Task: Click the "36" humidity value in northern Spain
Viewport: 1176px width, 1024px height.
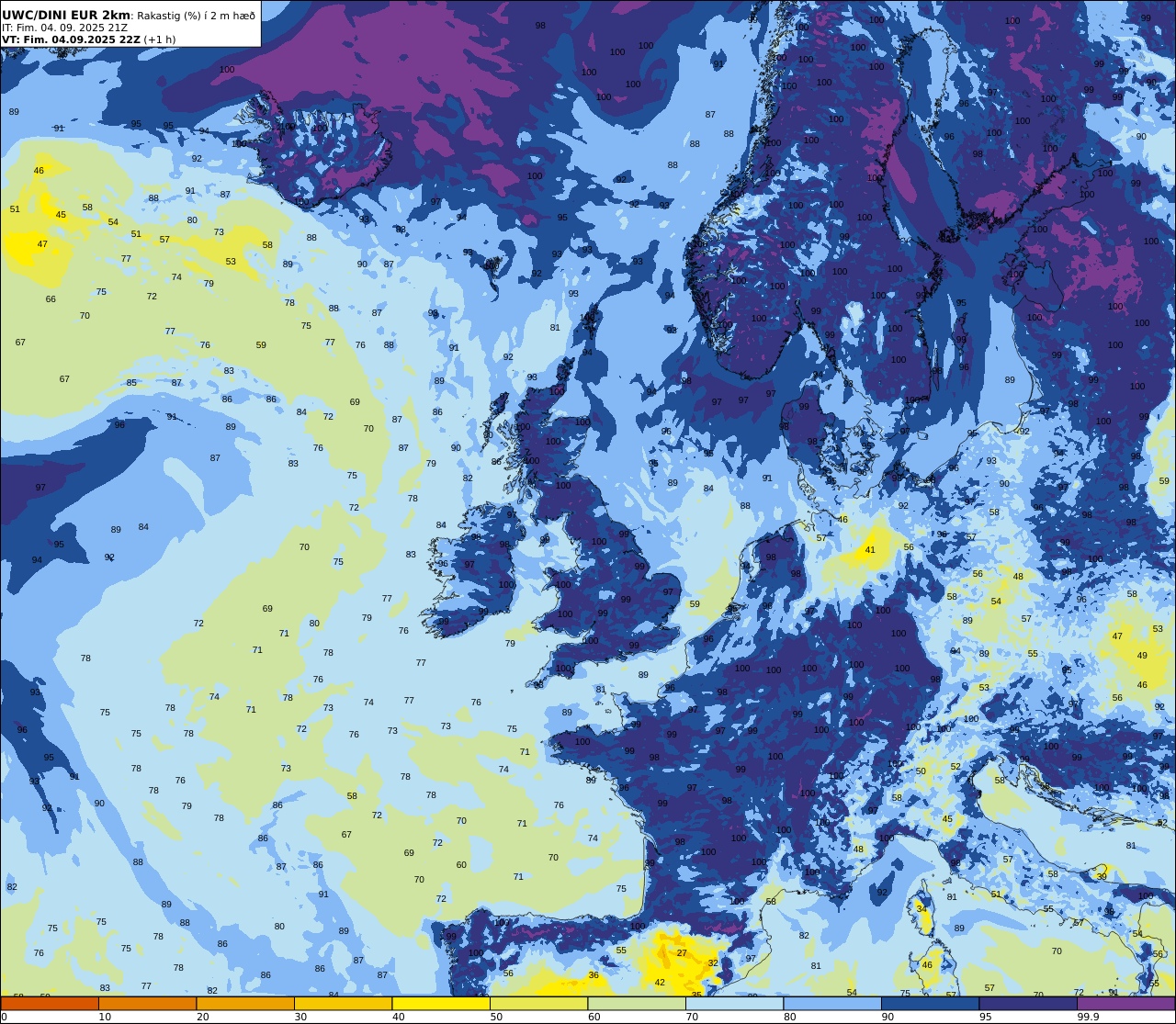Action: pyautogui.click(x=594, y=975)
